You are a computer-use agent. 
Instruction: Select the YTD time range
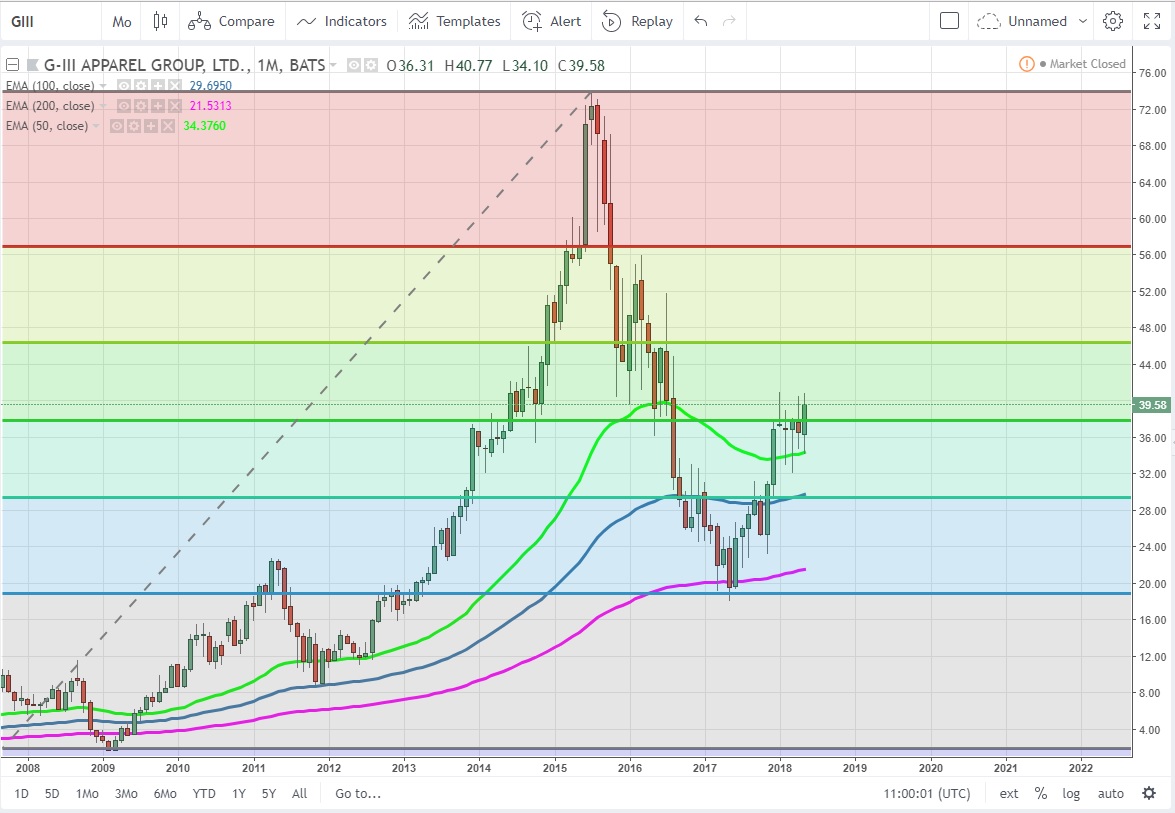(204, 793)
